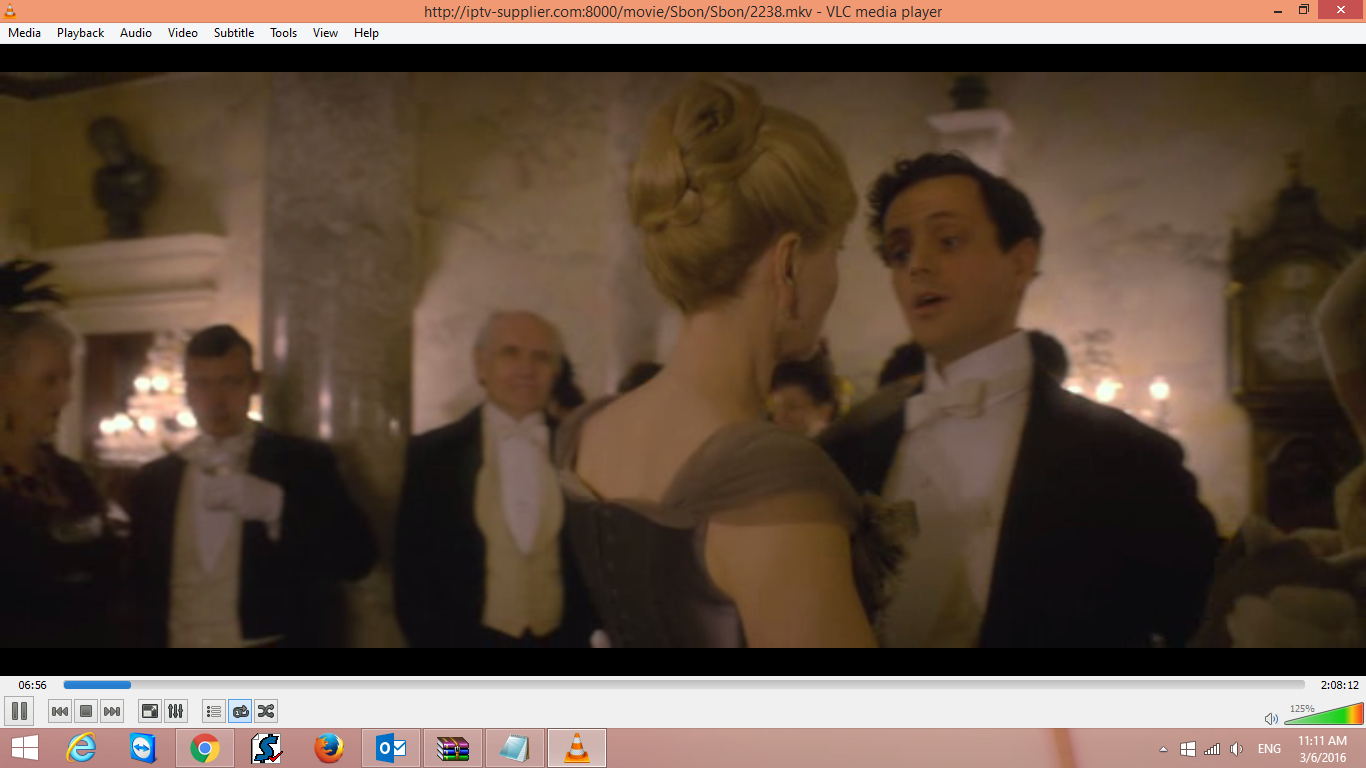Toggle the playlist view
This screenshot has width=1366, height=768.
(214, 711)
